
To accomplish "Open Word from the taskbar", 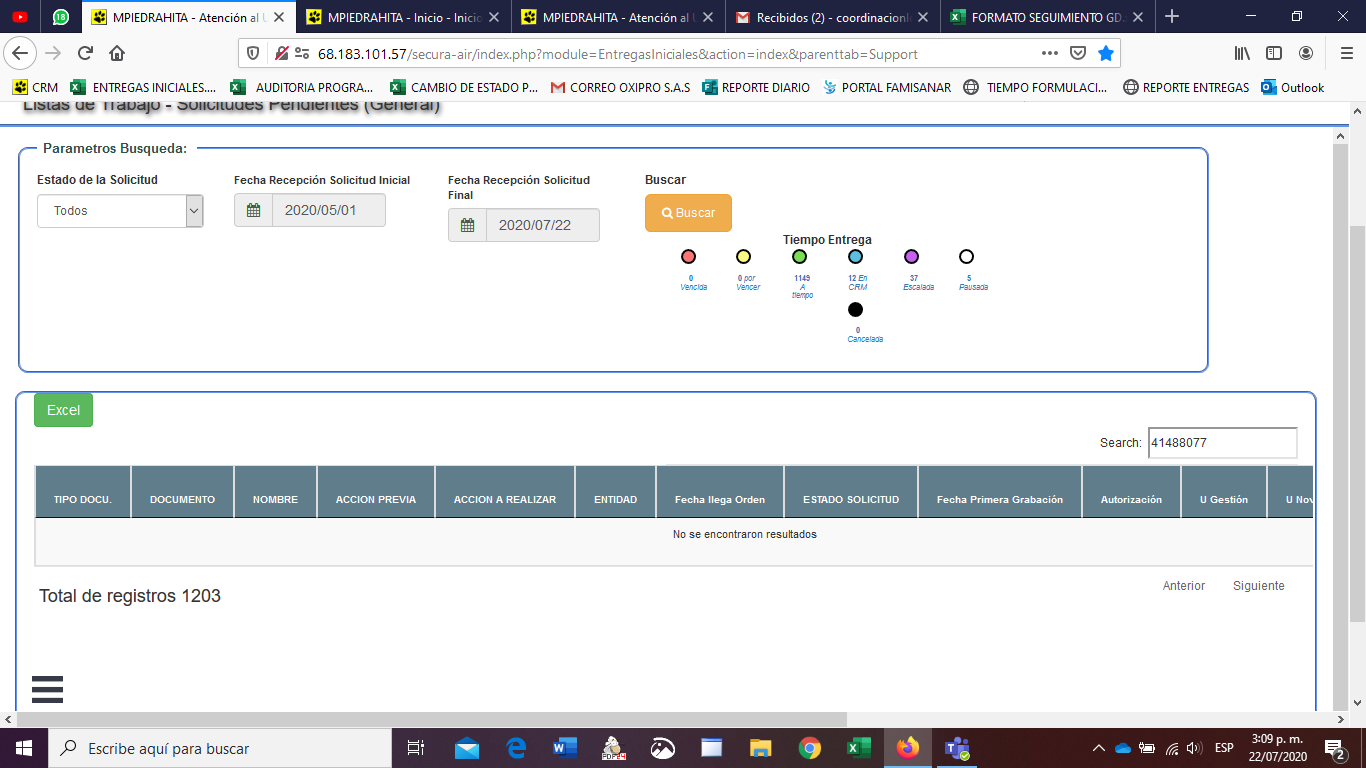I will 565,748.
